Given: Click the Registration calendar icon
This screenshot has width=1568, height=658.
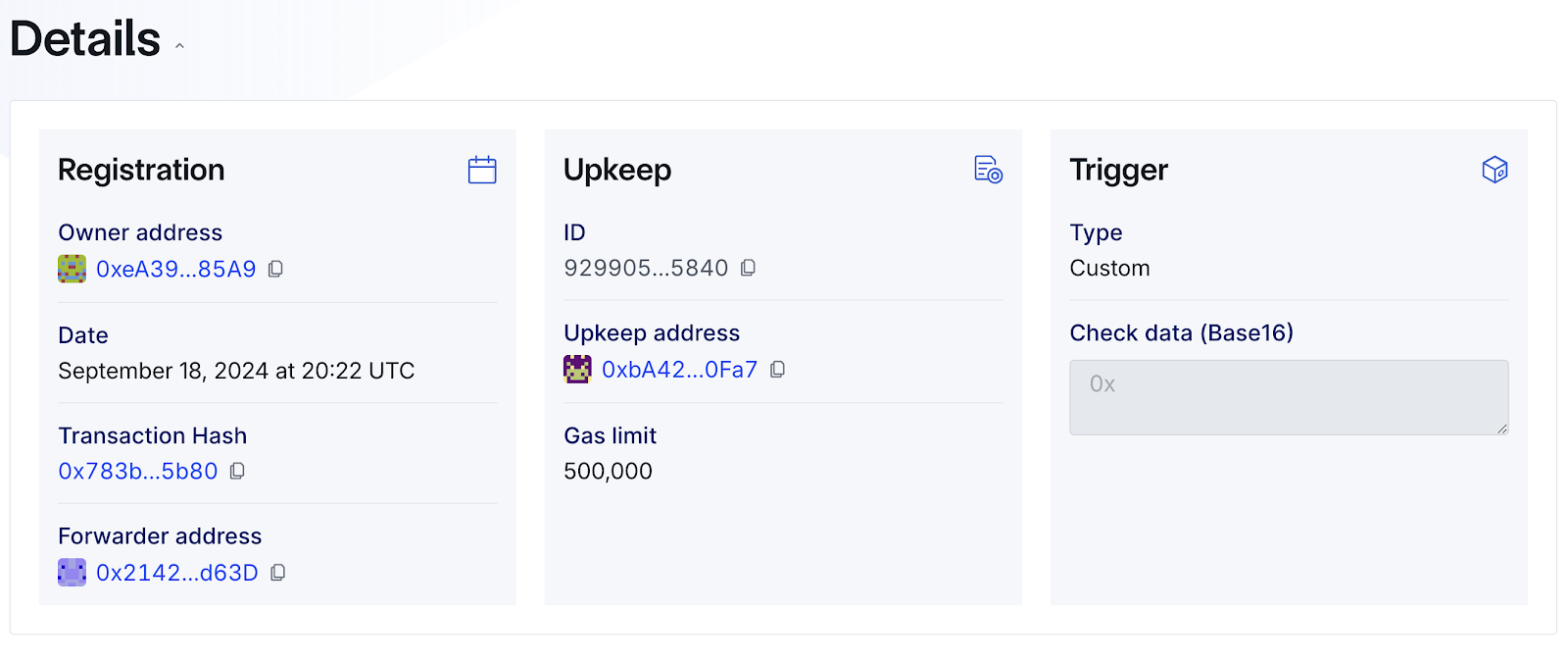Looking at the screenshot, I should pyautogui.click(x=482, y=170).
